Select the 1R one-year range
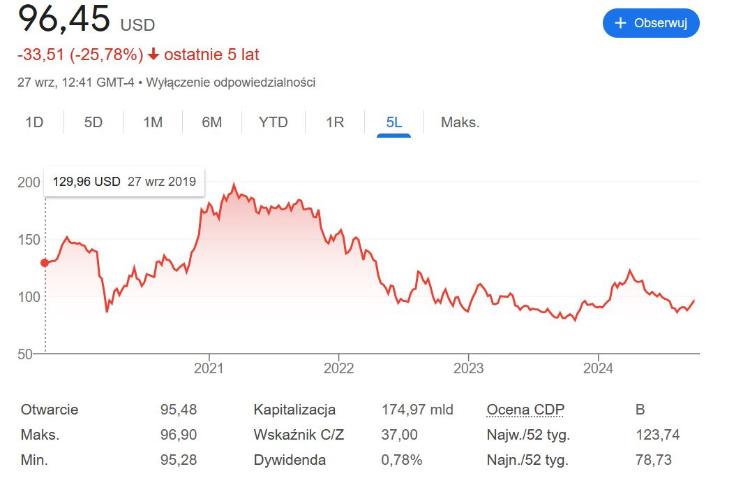750x483 pixels. click(x=335, y=122)
